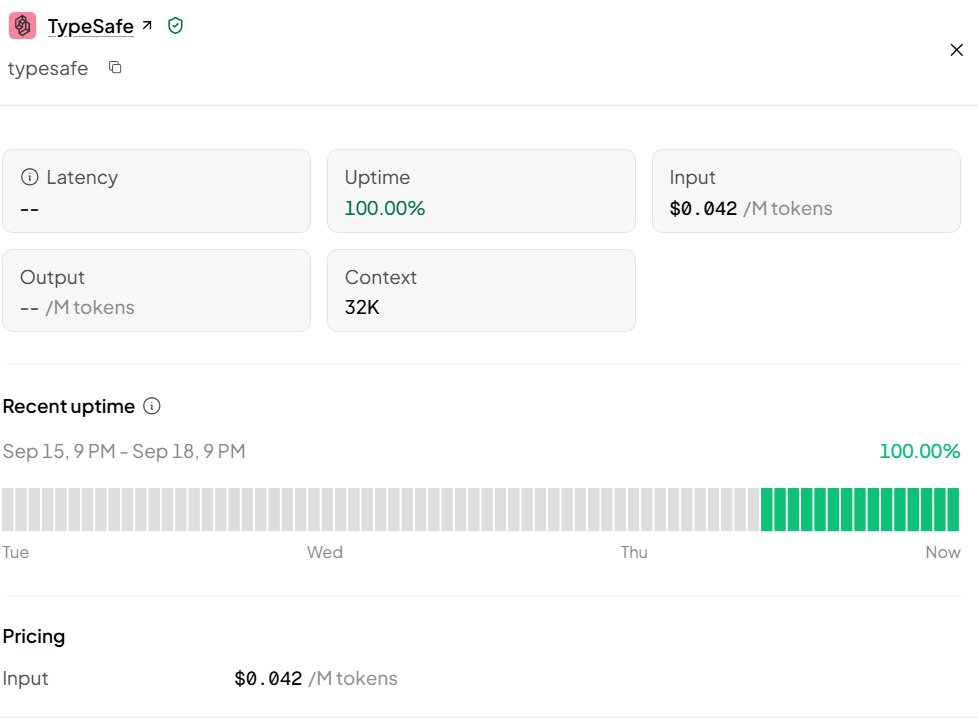Select the $0.042 Input card value
978x718 pixels.
[704, 208]
